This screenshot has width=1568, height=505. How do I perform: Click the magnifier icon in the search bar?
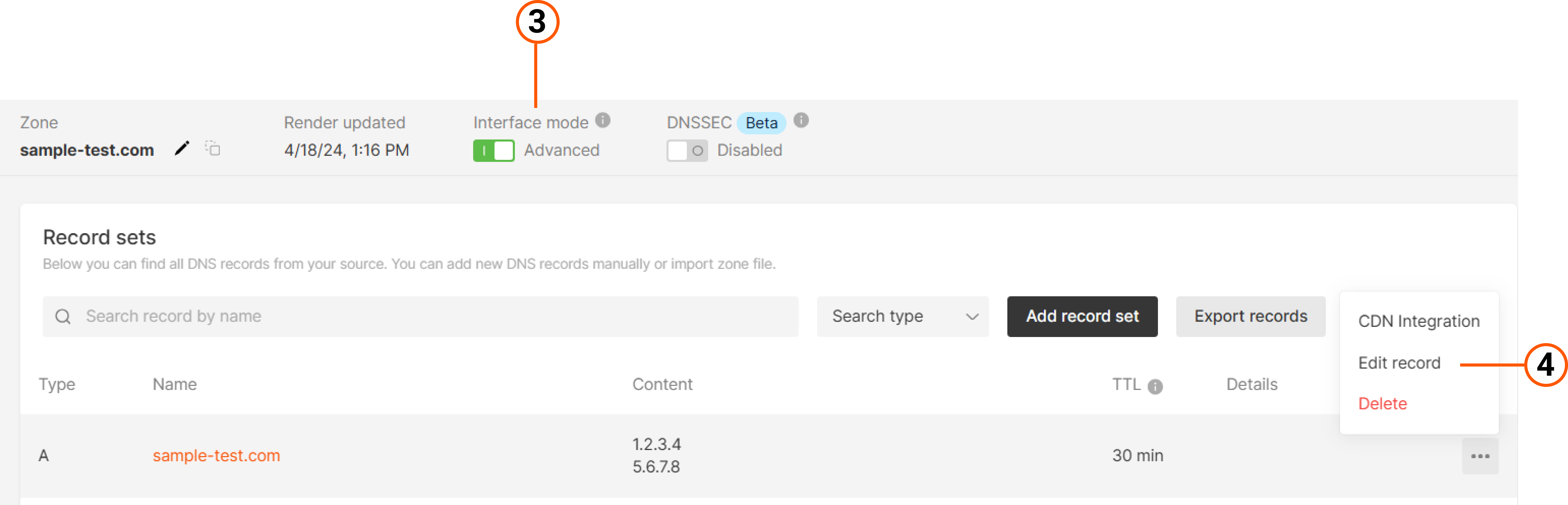(x=64, y=316)
